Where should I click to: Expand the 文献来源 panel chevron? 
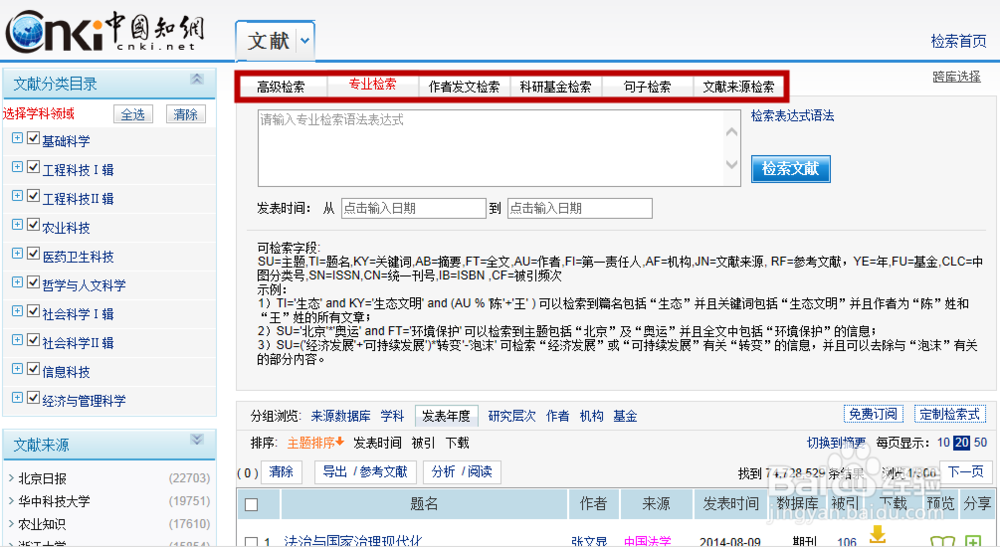197,440
